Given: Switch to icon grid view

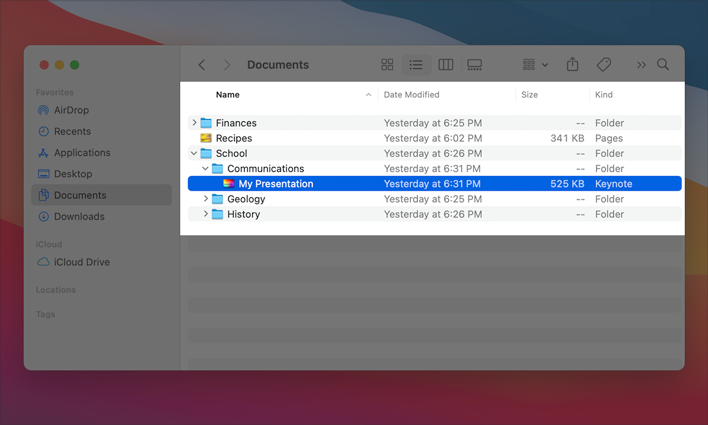Looking at the screenshot, I should pyautogui.click(x=387, y=65).
